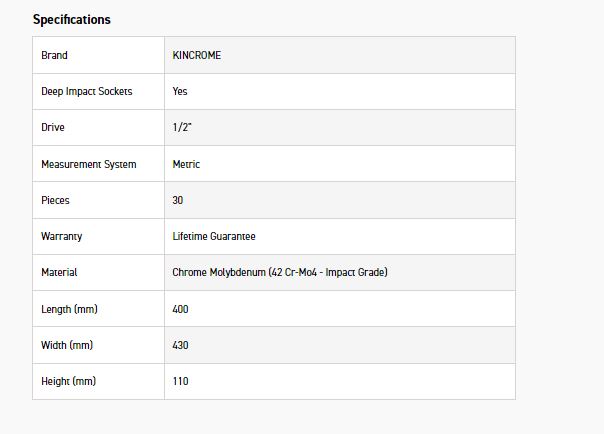Click the Deep Impact Sockets label
Screen dimensions: 604x434
point(86,91)
